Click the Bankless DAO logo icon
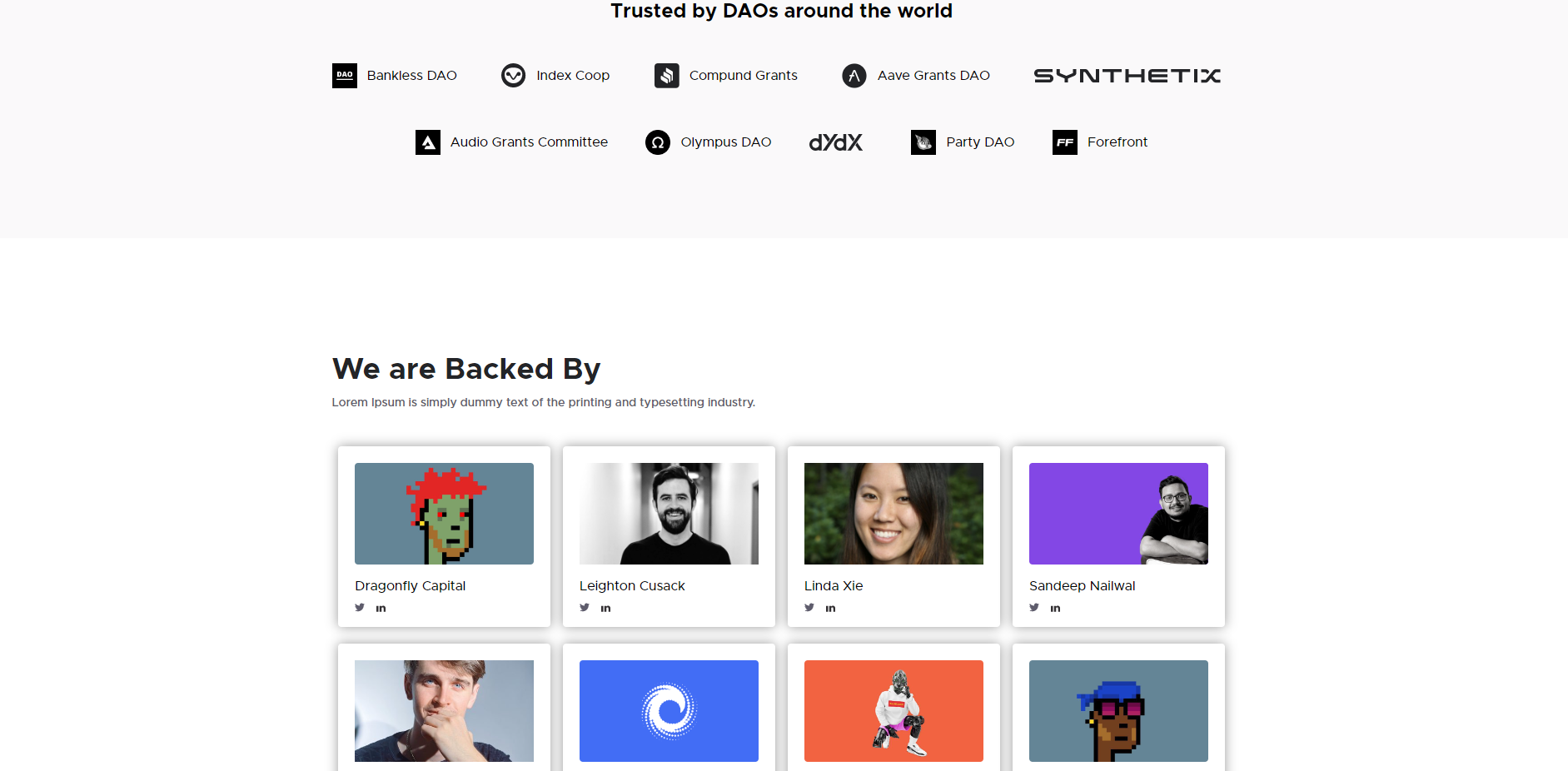Image resolution: width=1568 pixels, height=771 pixels. [x=345, y=76]
